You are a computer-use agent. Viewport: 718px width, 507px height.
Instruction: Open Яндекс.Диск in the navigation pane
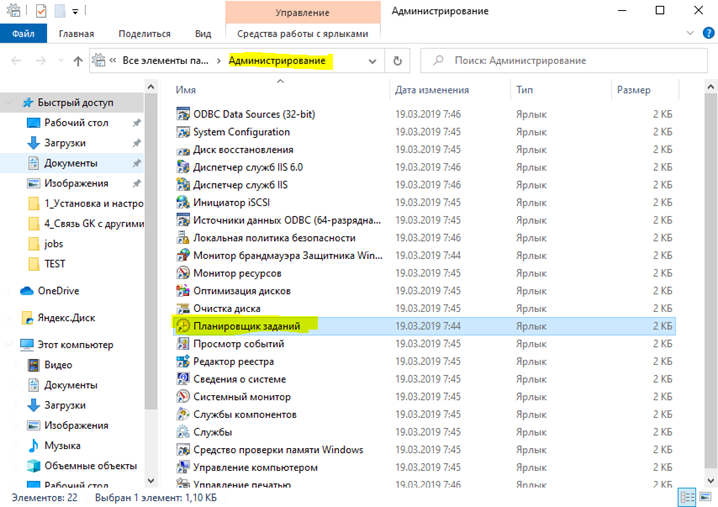(66, 318)
